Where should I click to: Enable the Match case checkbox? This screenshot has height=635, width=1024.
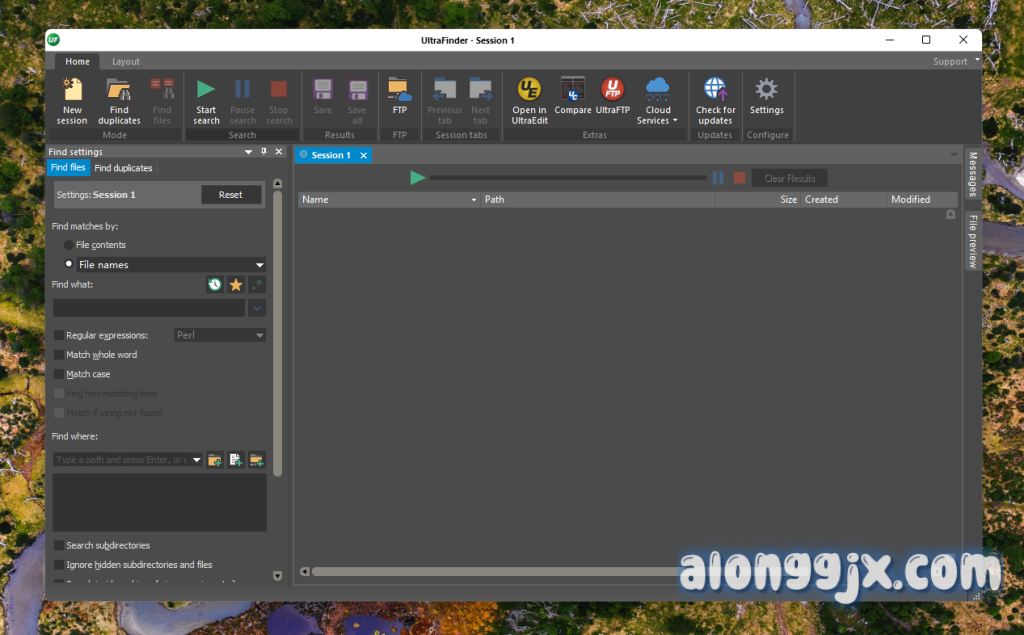(59, 374)
